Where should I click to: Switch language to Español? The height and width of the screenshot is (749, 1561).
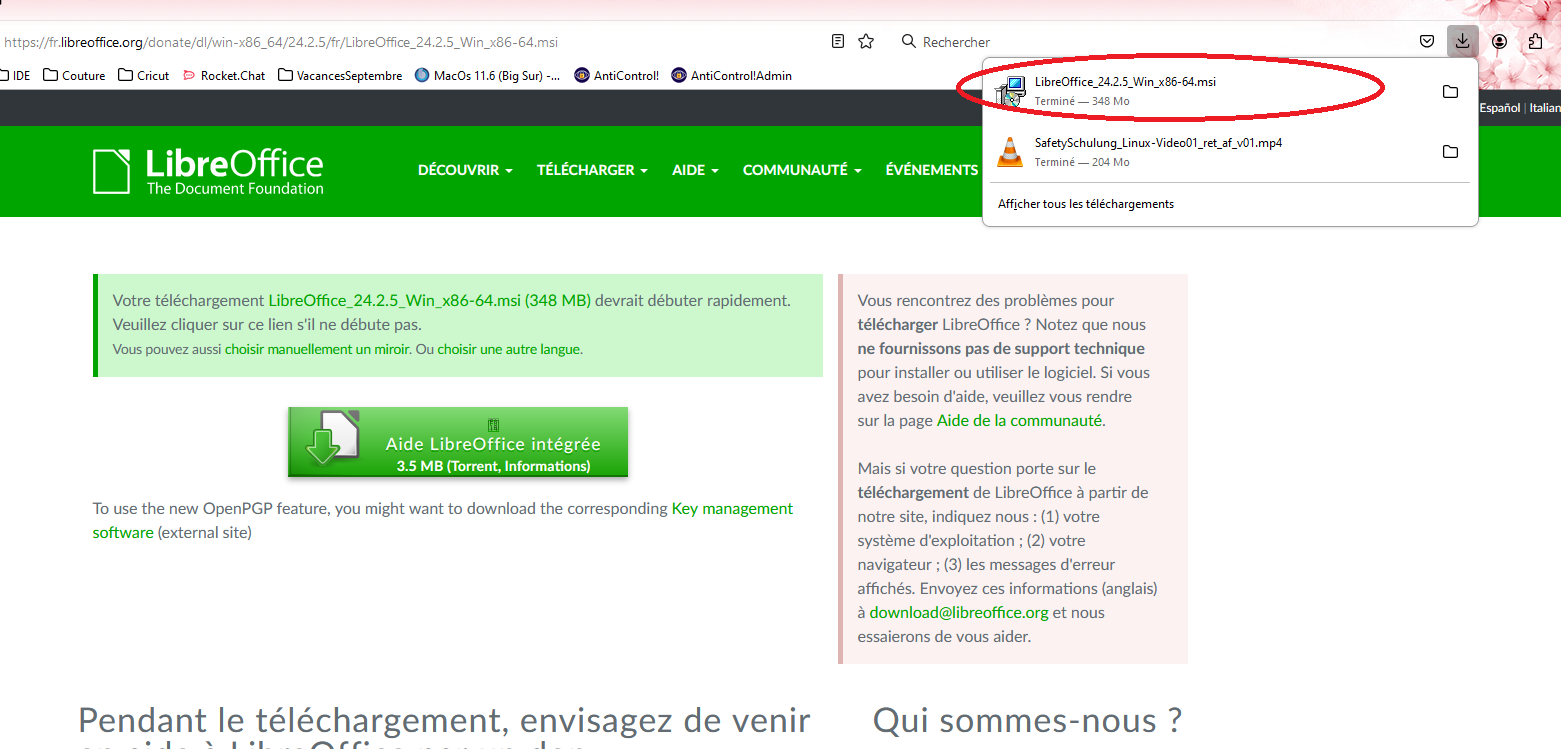(1499, 107)
